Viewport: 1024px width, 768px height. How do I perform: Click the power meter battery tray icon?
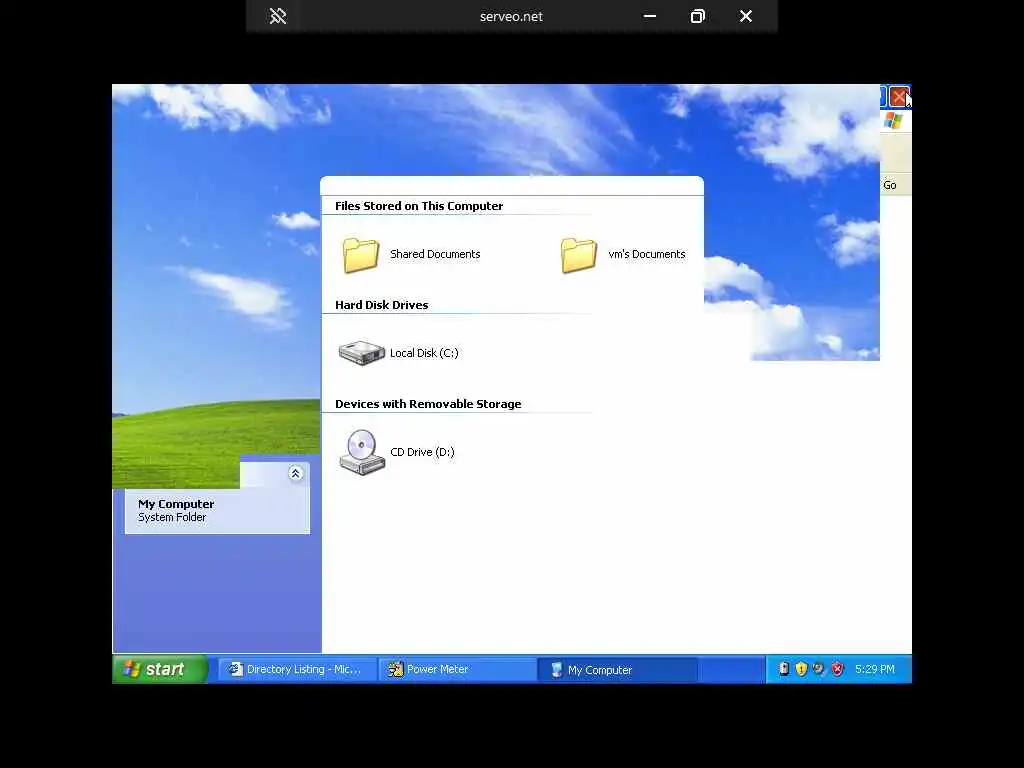tap(784, 669)
